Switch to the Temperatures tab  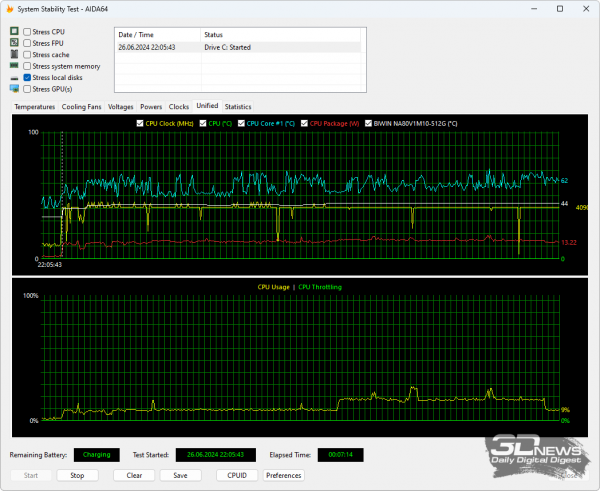(x=35, y=106)
